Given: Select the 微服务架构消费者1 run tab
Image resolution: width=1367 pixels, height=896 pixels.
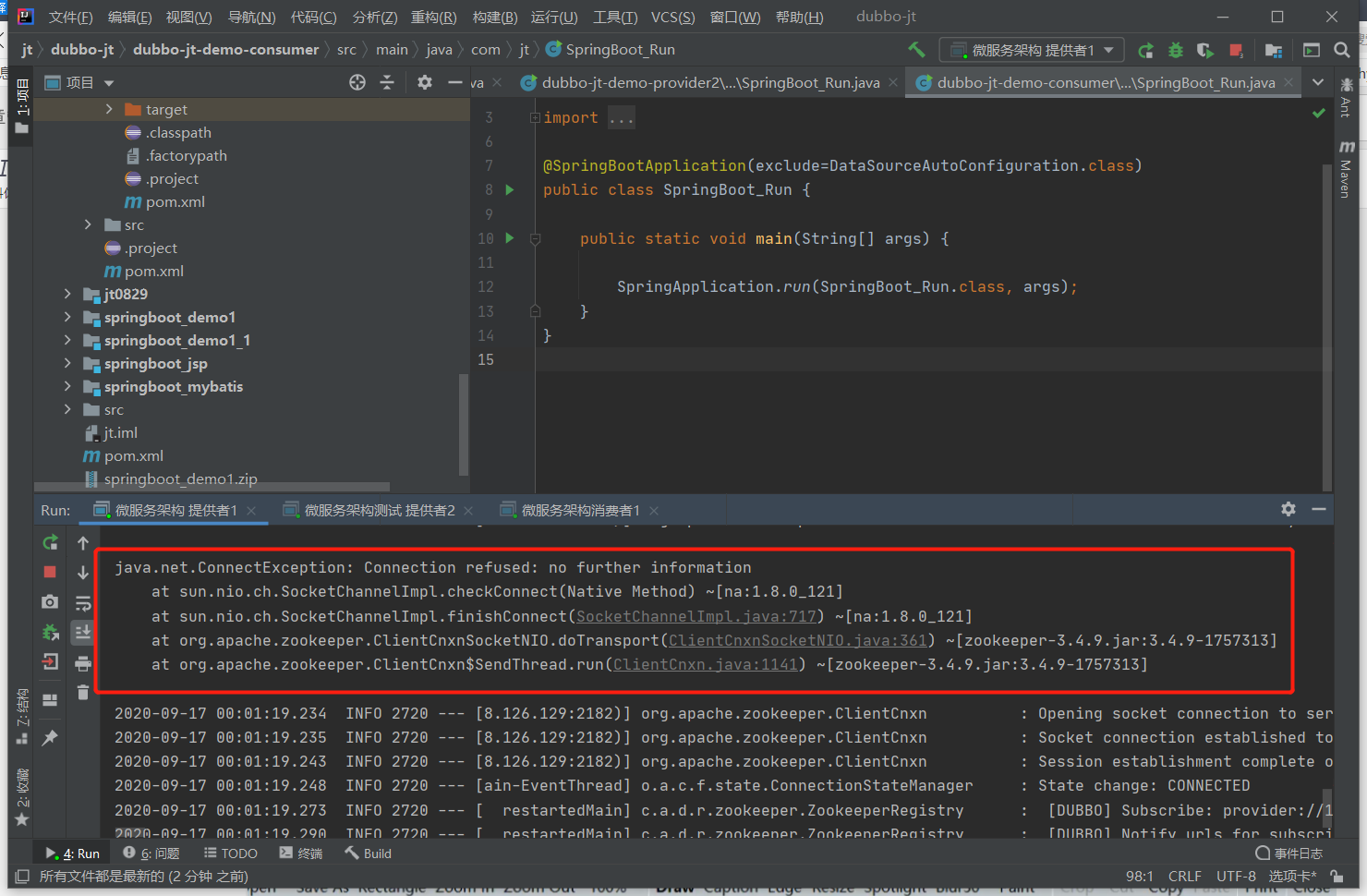Looking at the screenshot, I should (x=580, y=510).
